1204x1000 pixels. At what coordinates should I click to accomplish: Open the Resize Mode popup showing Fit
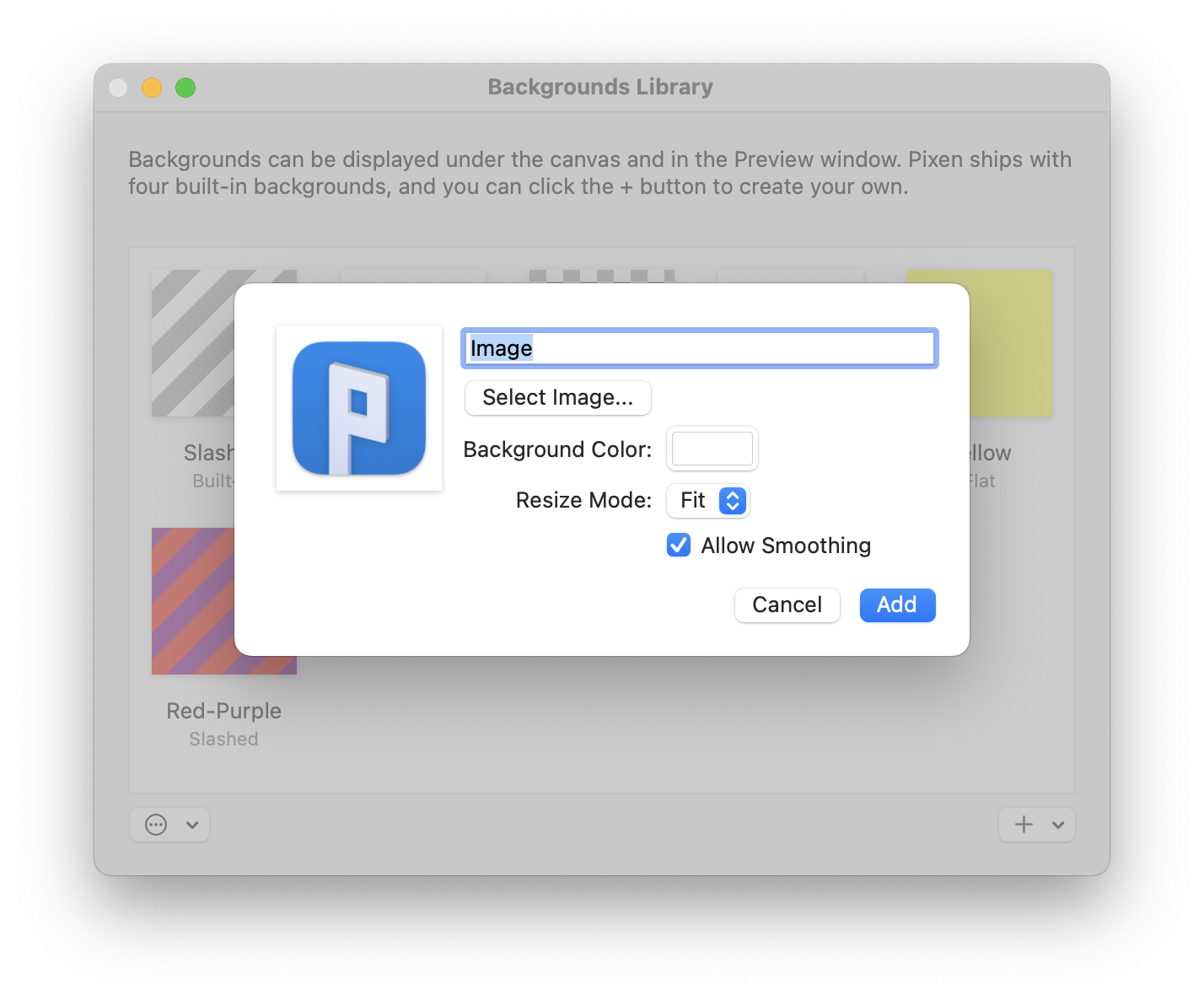click(708, 500)
